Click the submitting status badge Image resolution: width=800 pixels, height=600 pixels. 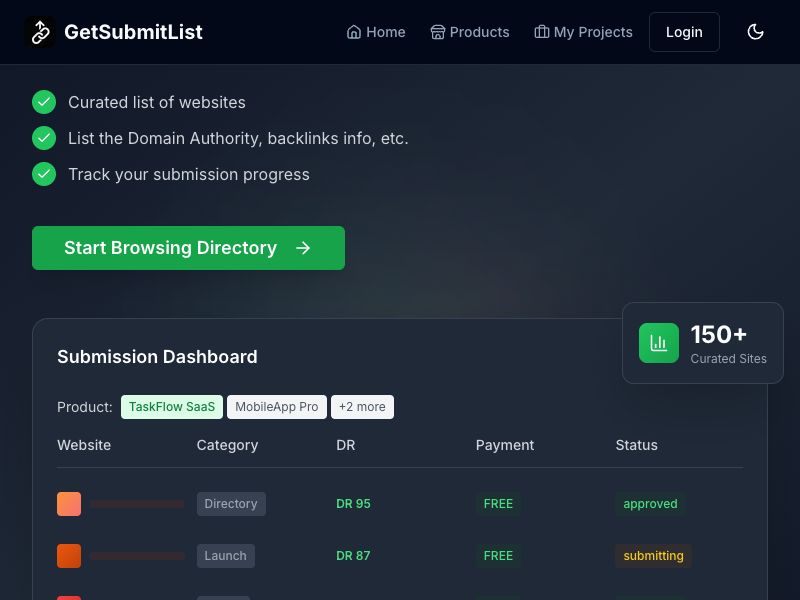point(653,556)
